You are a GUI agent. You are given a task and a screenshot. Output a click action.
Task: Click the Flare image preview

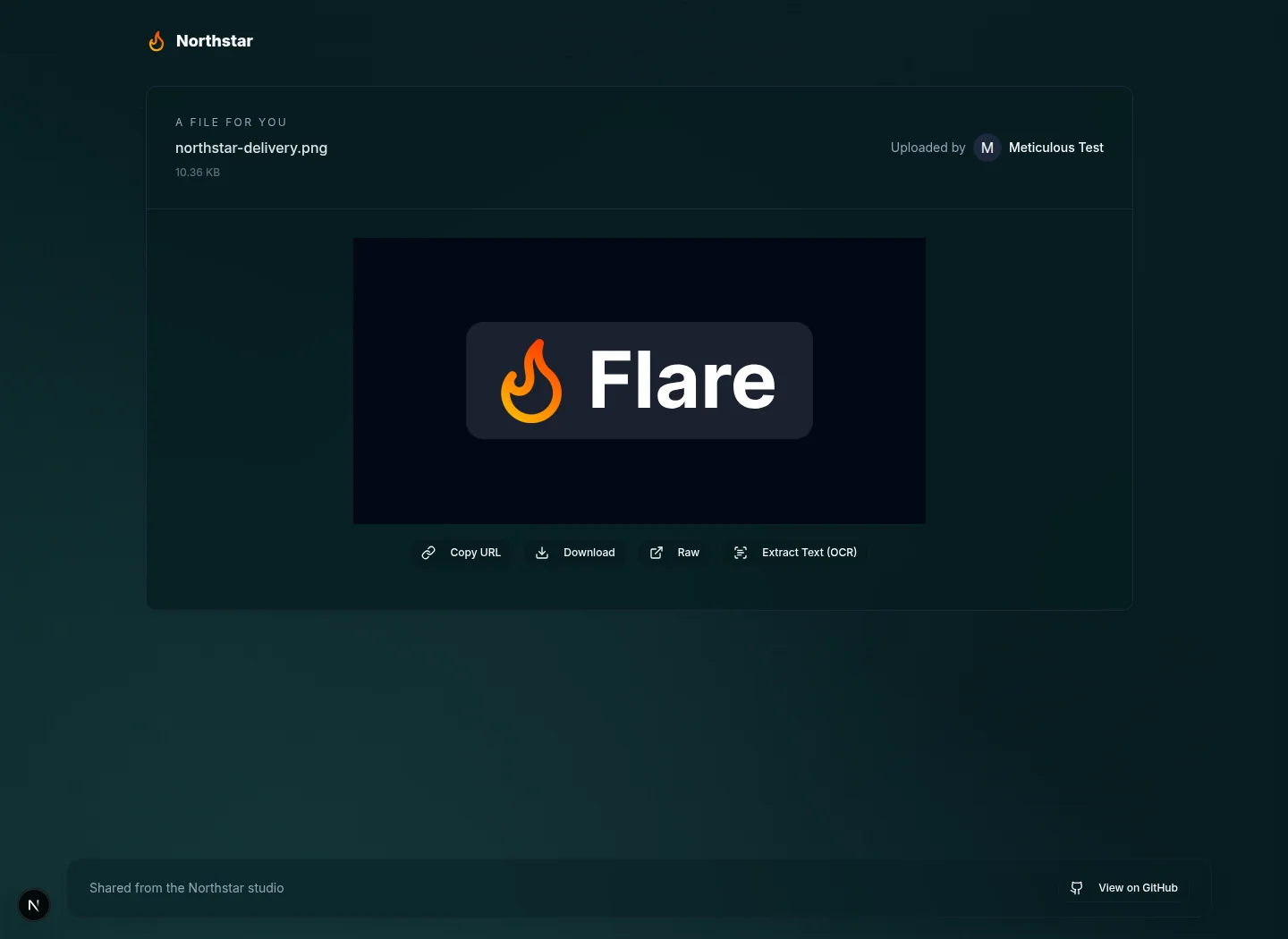pos(640,381)
